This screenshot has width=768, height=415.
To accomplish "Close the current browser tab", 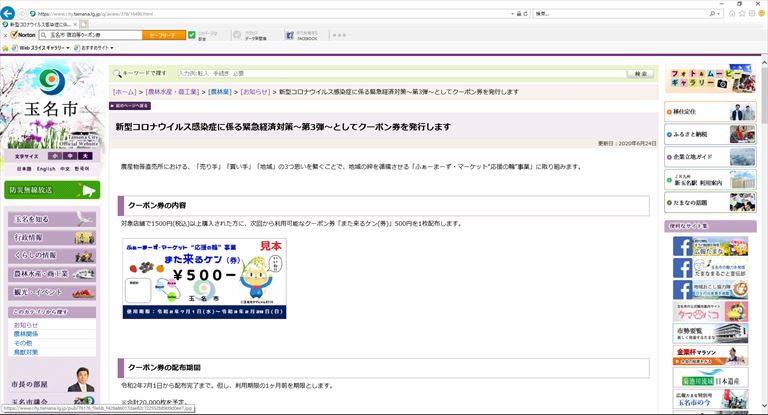I will click(x=75, y=24).
